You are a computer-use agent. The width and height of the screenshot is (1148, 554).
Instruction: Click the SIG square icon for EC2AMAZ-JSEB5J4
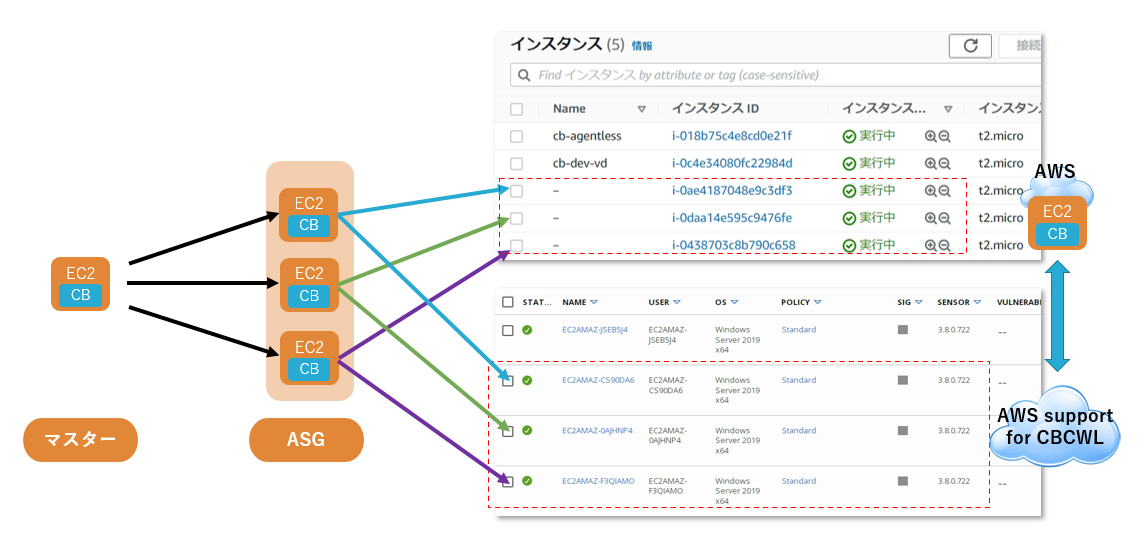(x=903, y=330)
